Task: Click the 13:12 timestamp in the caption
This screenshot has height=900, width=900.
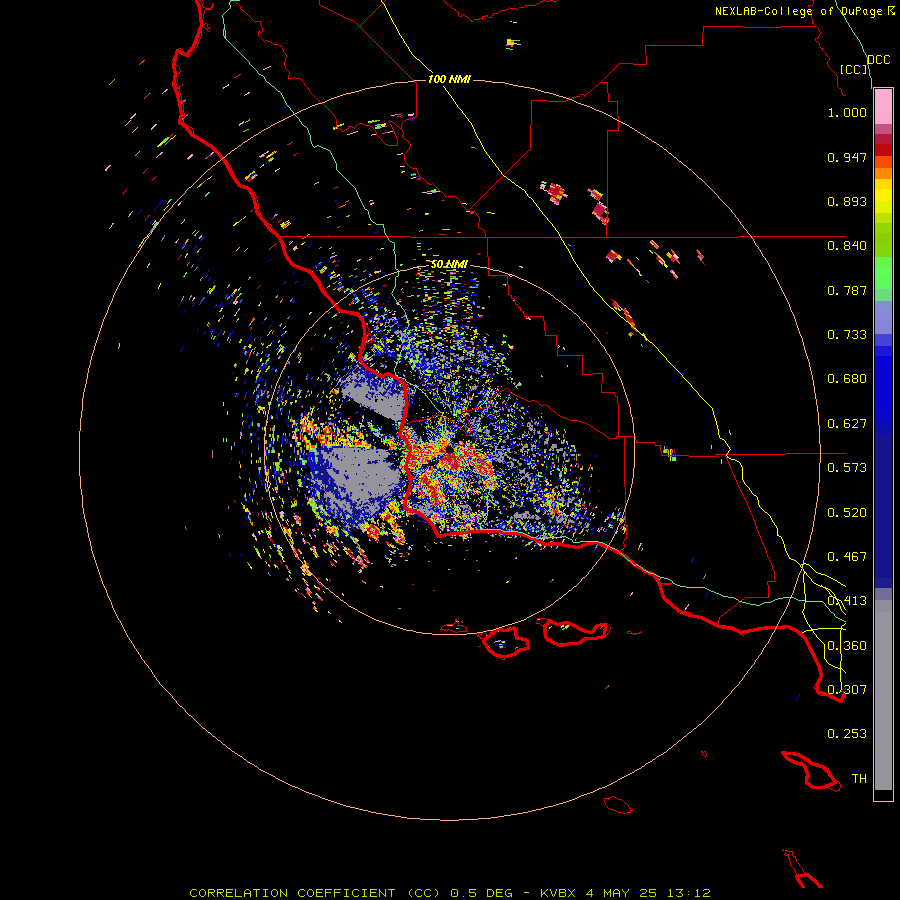Action: (x=688, y=893)
